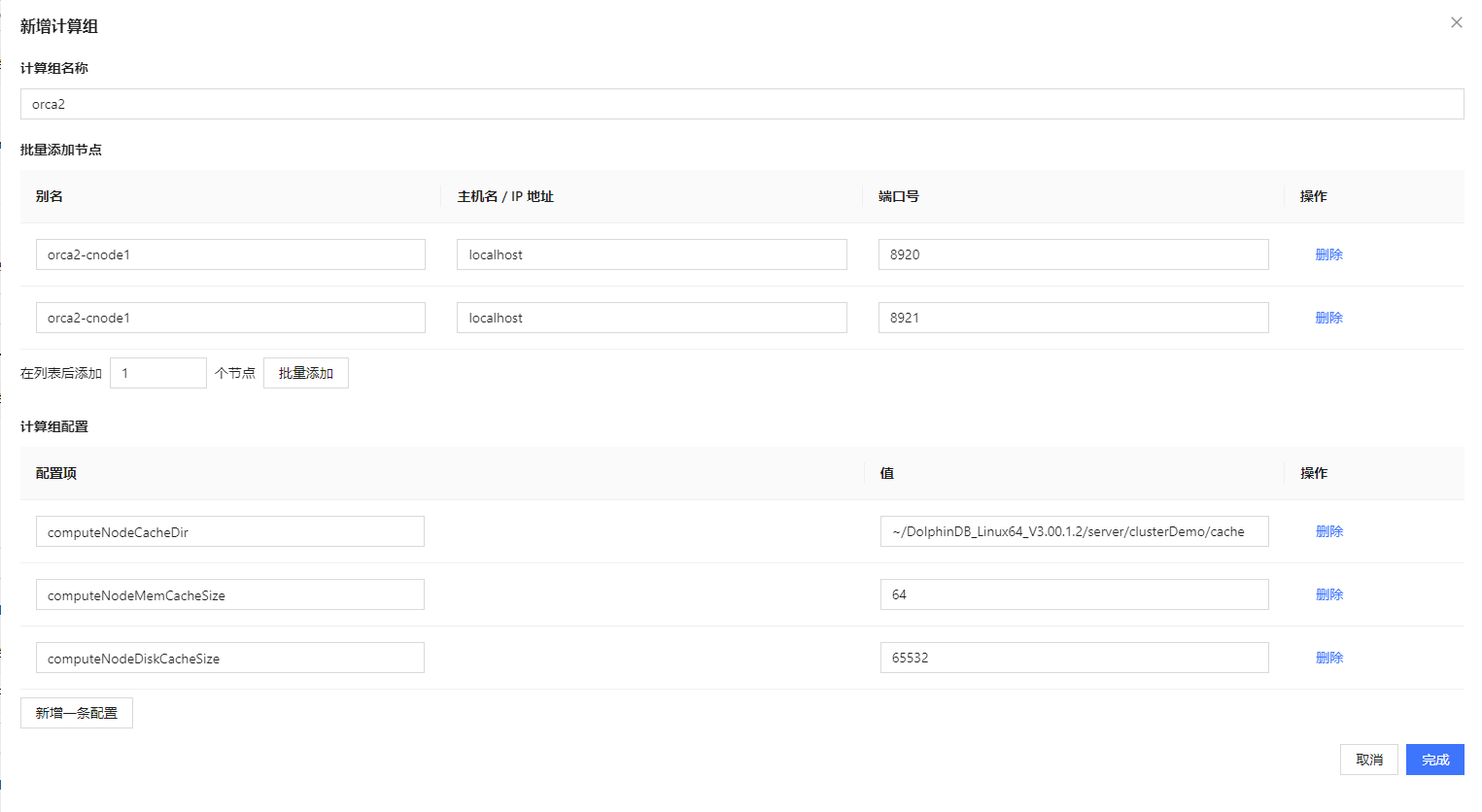The height and width of the screenshot is (812, 1482).
Task: Select the port field showing 8920
Action: [x=1073, y=254]
